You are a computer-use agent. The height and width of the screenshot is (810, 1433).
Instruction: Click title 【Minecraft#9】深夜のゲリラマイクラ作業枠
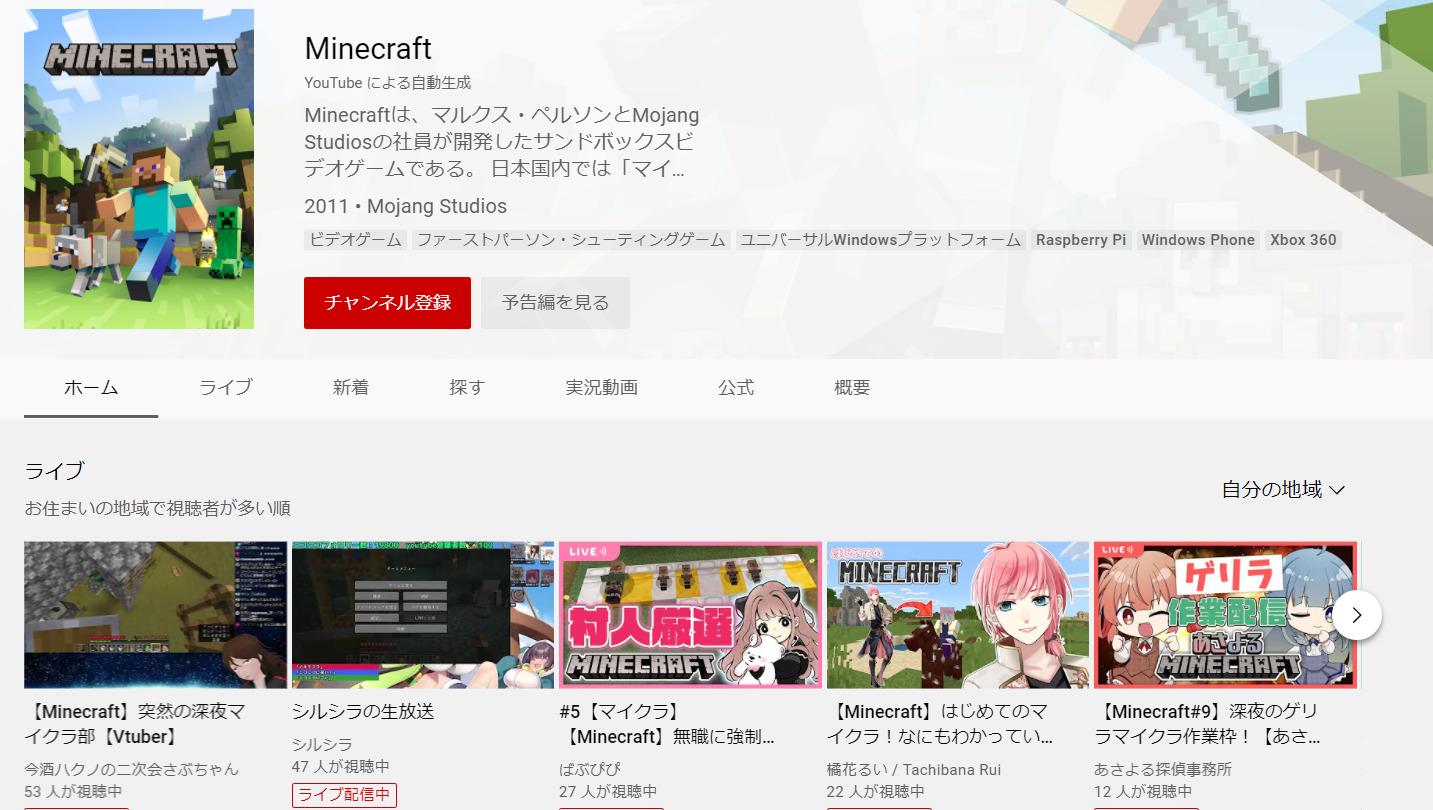click(x=1208, y=724)
